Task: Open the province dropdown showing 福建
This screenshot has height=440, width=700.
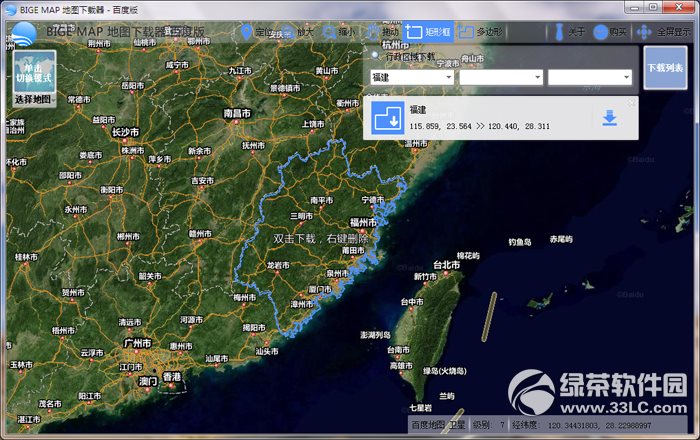Action: 412,77
